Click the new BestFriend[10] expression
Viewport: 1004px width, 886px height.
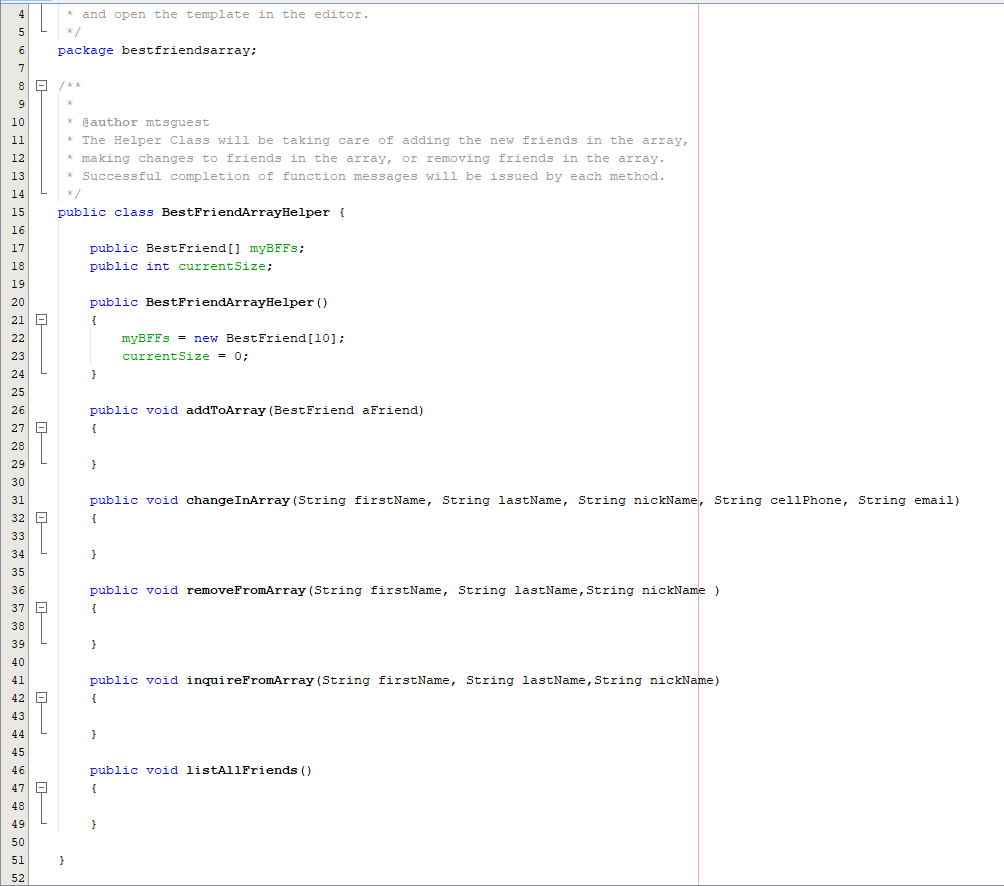coord(270,337)
